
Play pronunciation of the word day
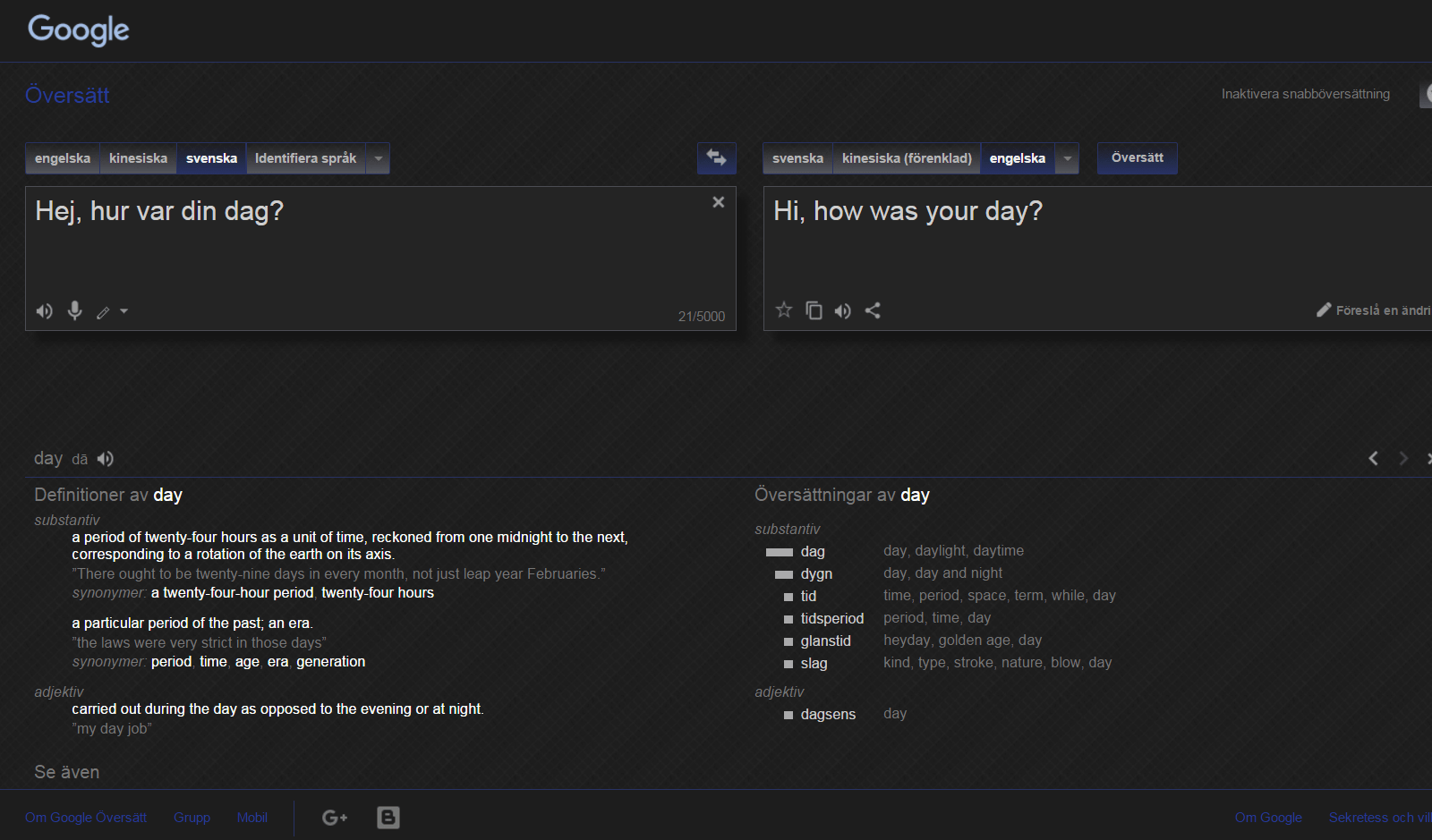[x=106, y=459]
